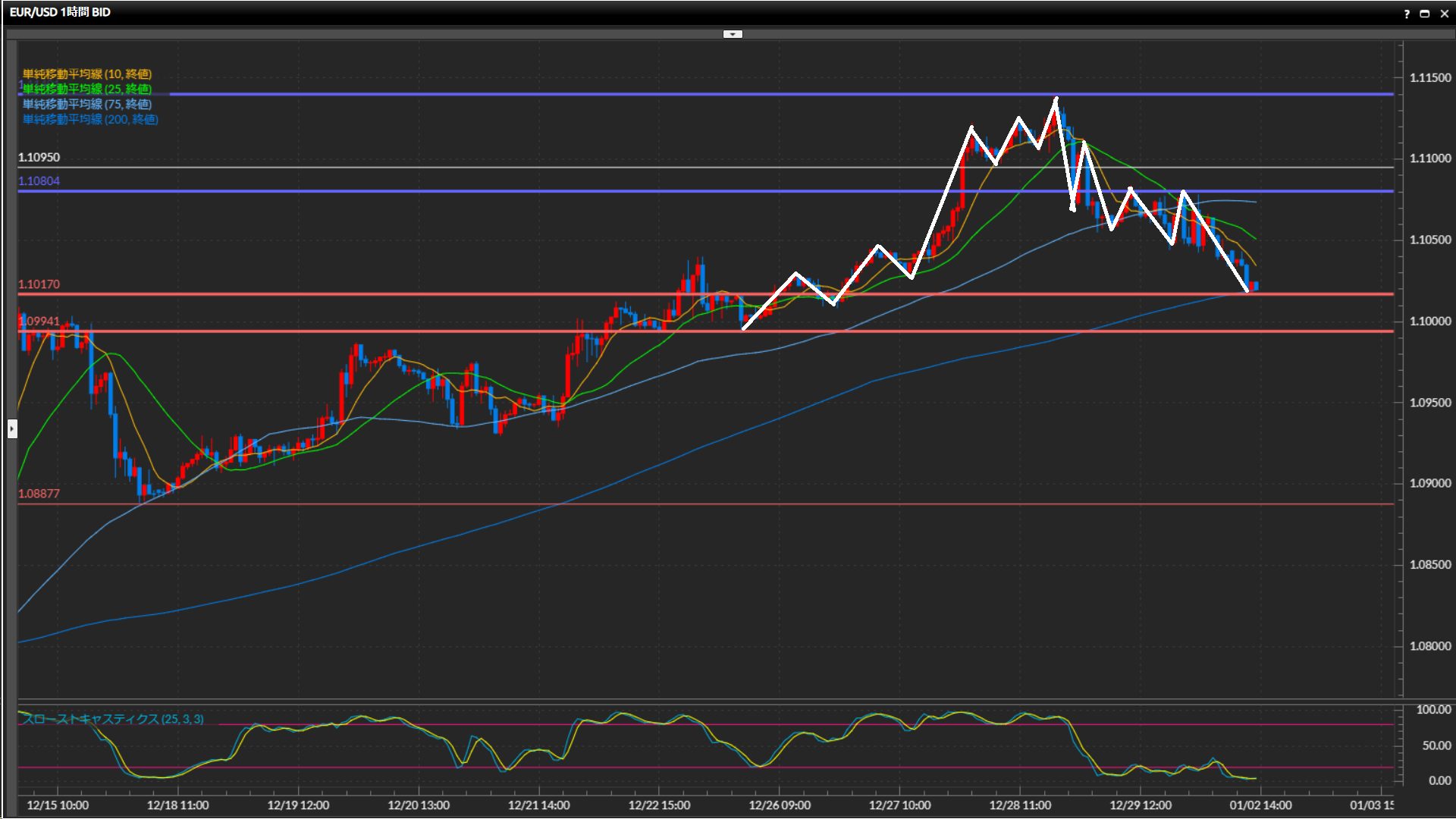Select the 1.10170 red horizontal line label
The height and width of the screenshot is (819, 1456).
pyautogui.click(x=39, y=284)
